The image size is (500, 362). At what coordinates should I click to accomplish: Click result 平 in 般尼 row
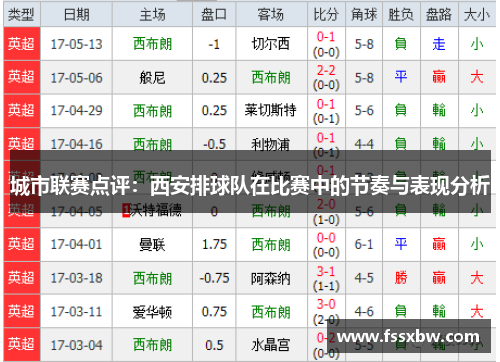[401, 77]
